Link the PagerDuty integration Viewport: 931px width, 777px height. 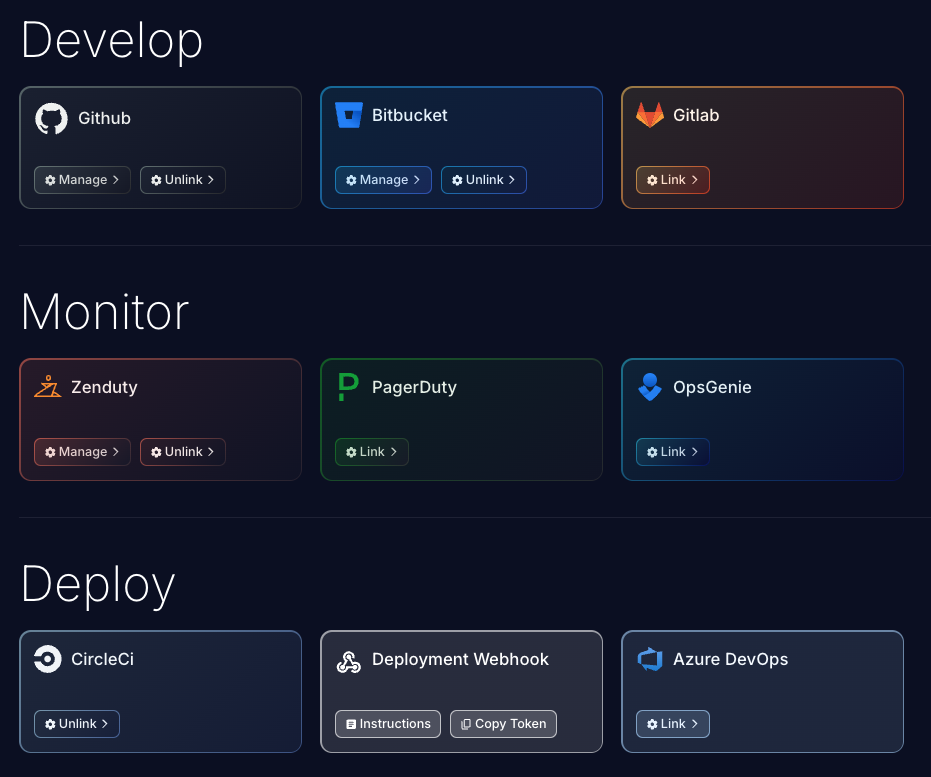pos(372,452)
